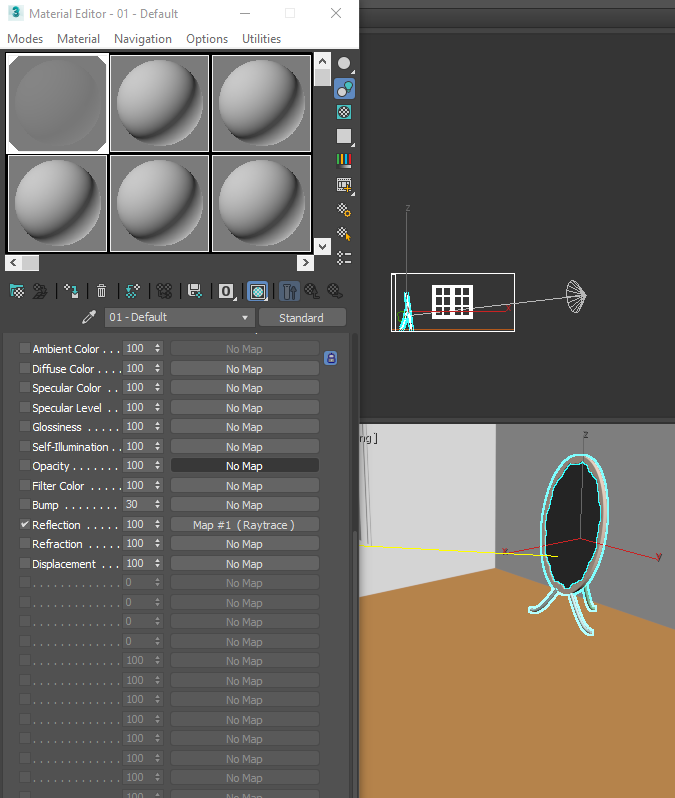
Task: Click the sample slots scroll right arrow
Action: click(305, 263)
